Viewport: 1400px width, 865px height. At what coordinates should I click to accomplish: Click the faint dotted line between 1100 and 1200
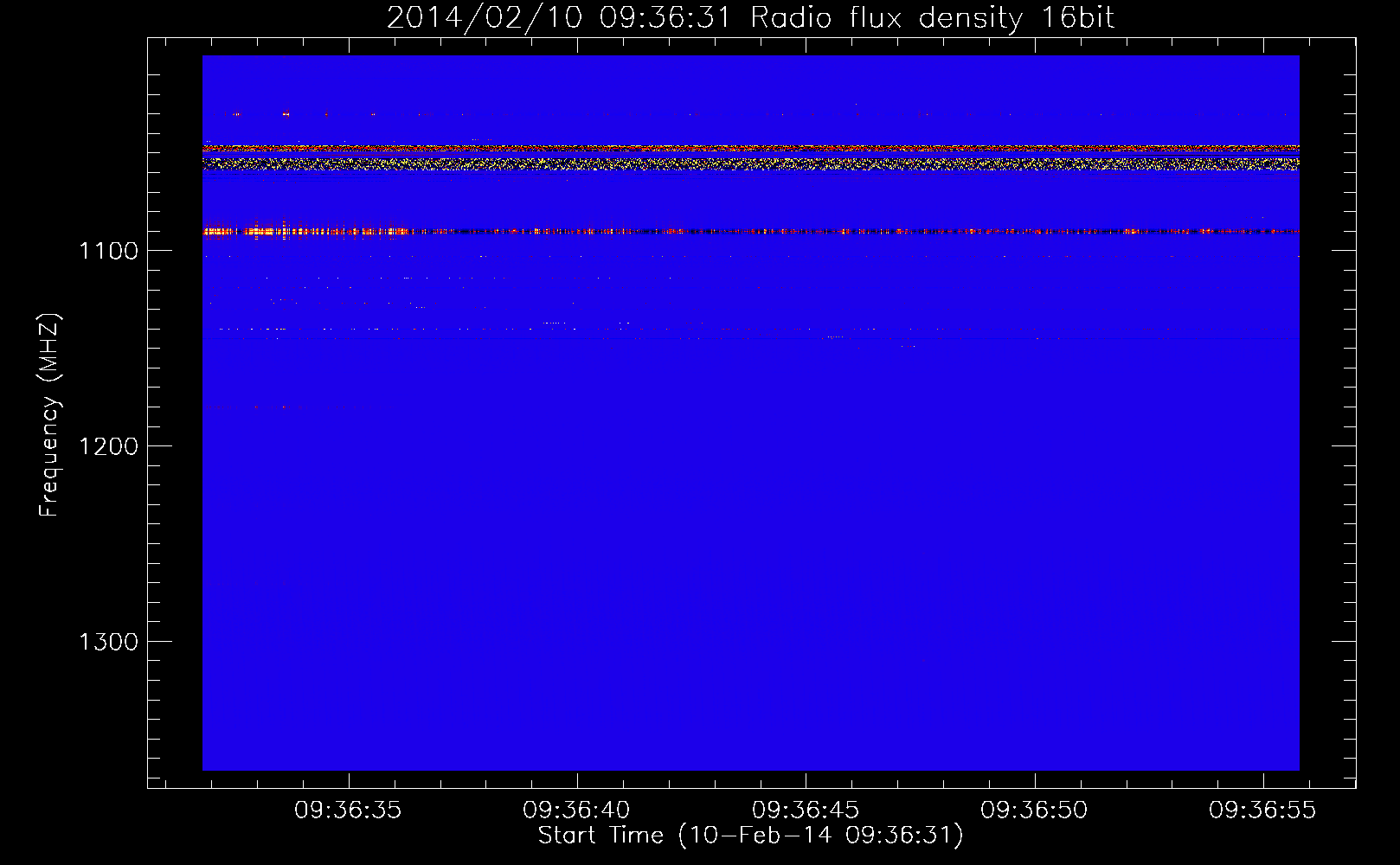(519, 329)
